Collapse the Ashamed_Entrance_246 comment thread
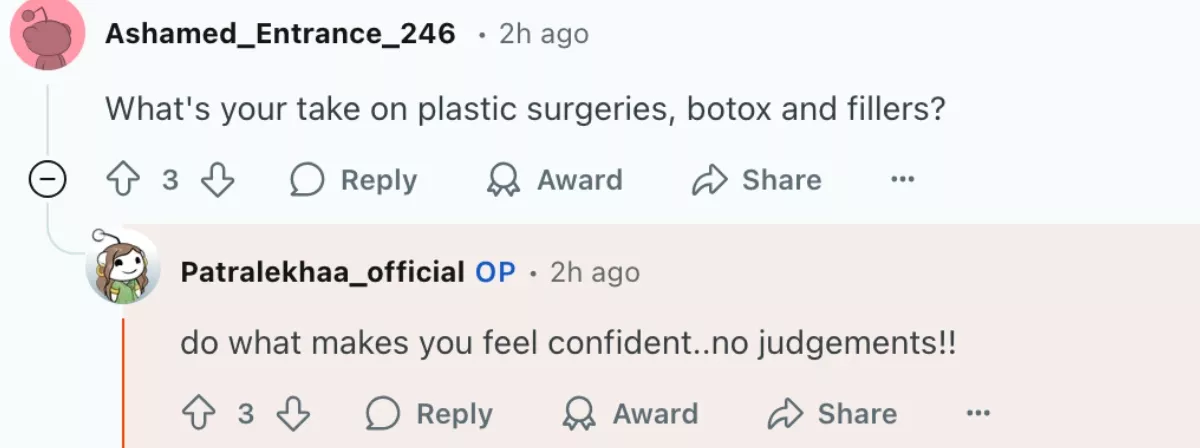 pos(47,181)
